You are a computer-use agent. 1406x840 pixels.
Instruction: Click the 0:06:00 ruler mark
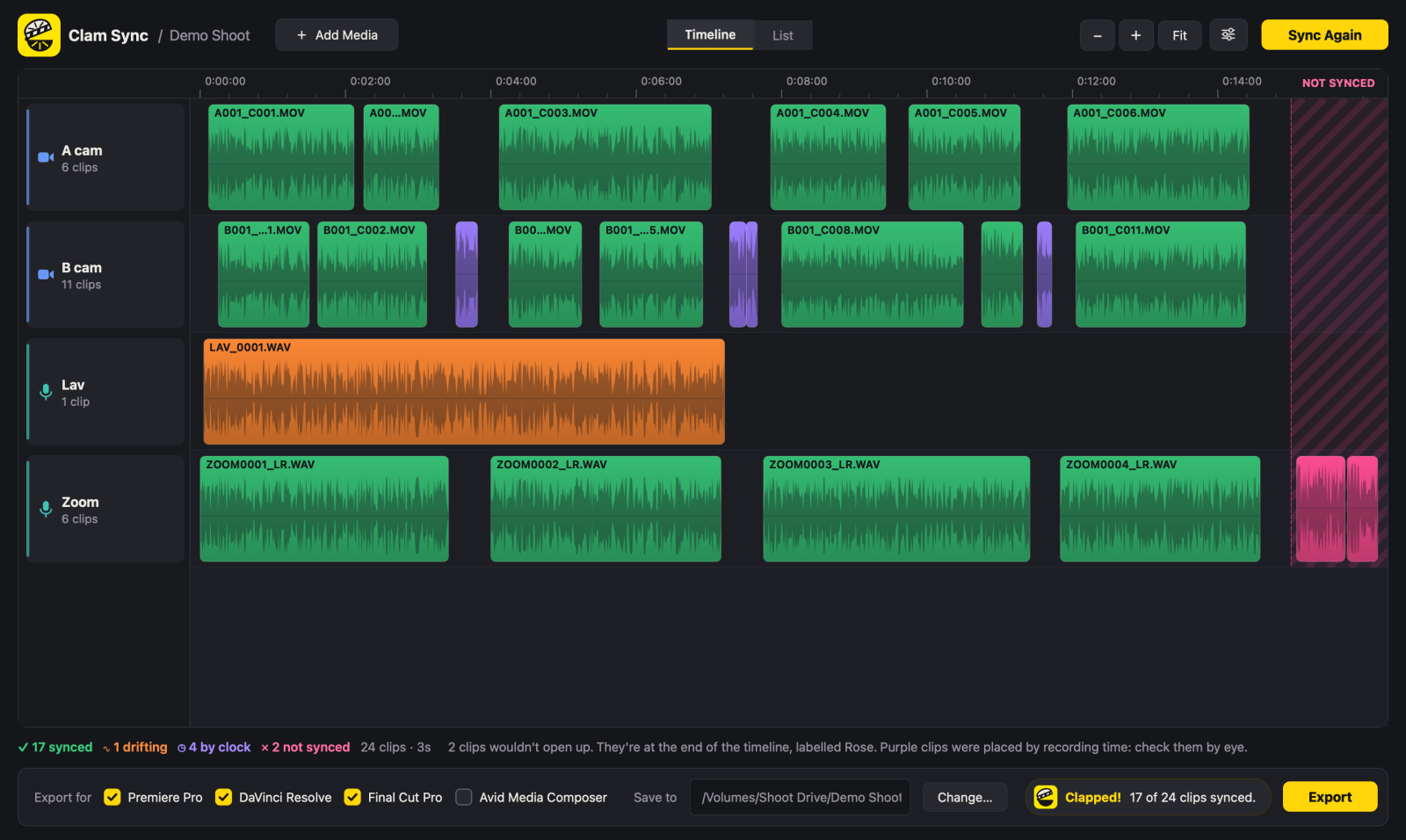coord(661,81)
